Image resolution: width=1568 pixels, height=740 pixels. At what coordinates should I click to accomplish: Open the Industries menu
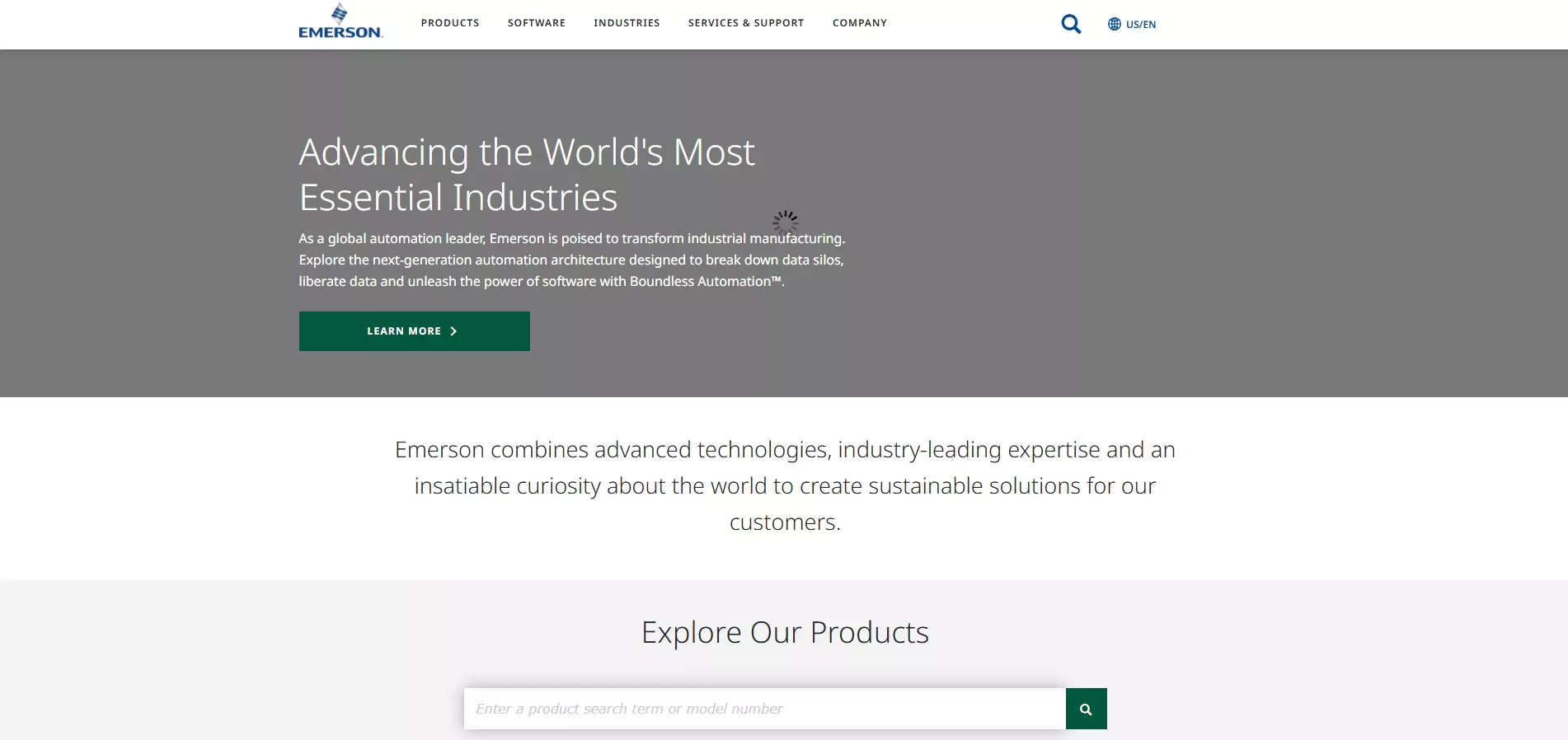[627, 23]
